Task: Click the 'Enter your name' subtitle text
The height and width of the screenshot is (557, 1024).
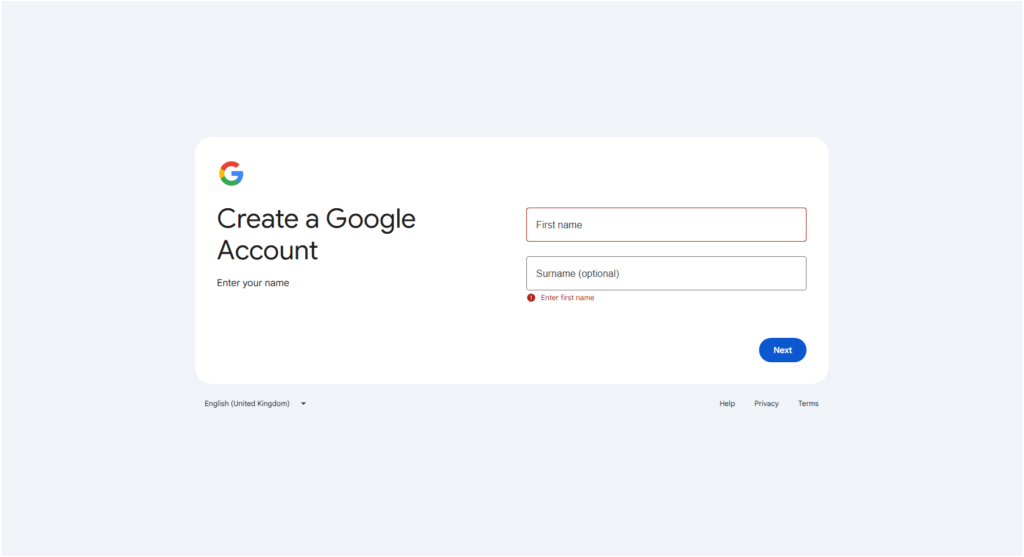Action: (x=253, y=283)
